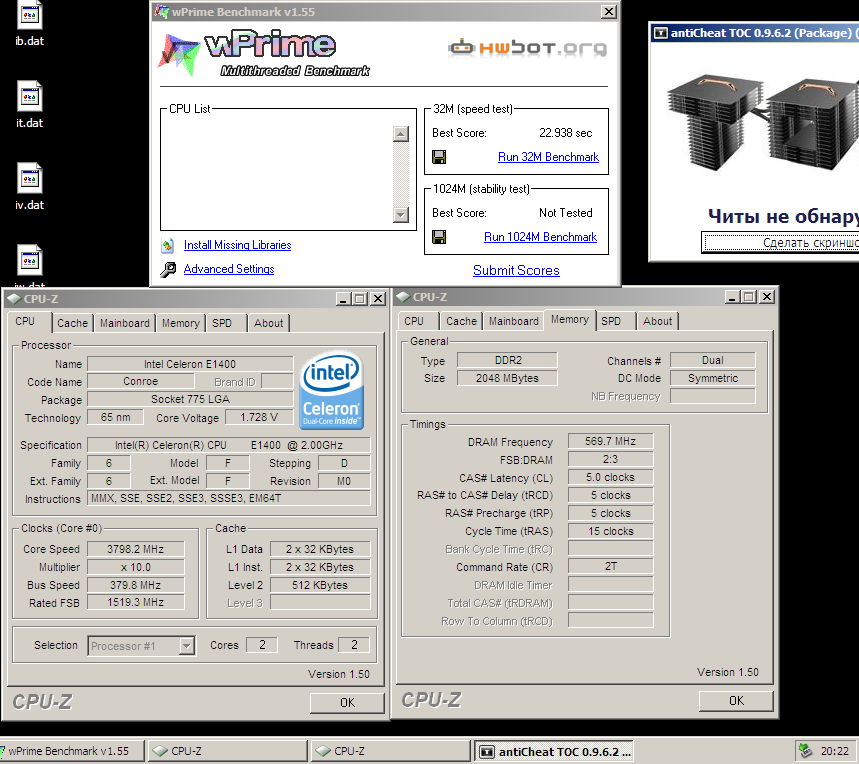This screenshot has height=764, width=859.
Task: Close the wPrime Benchmark window
Action: coord(609,12)
